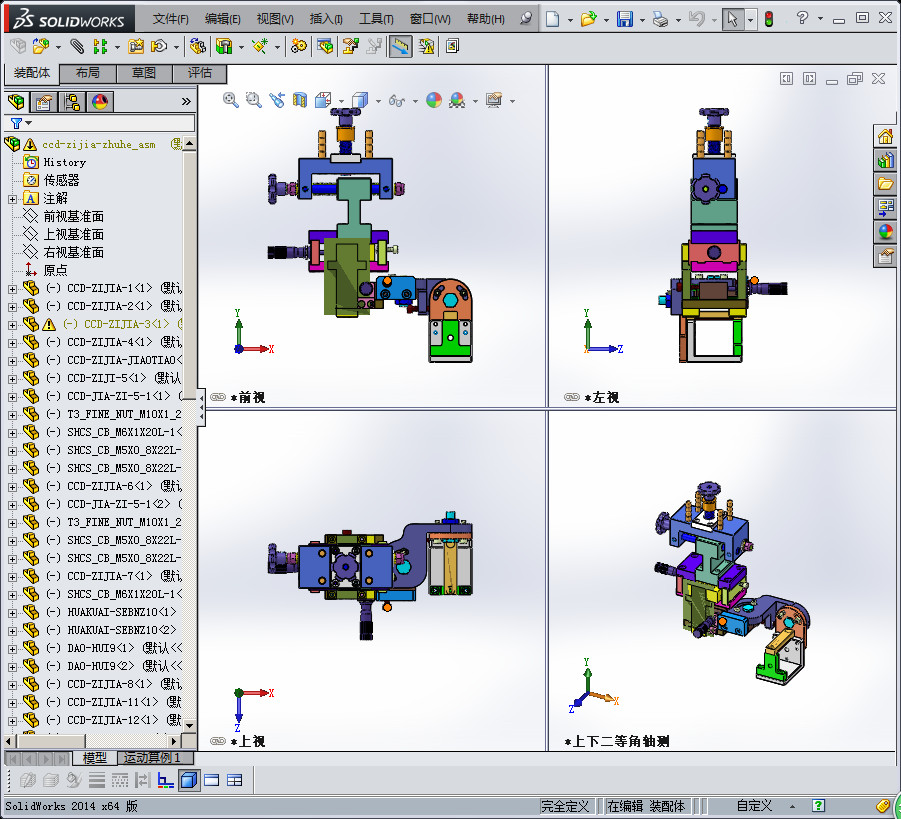Open the 视图(V) menu
Screen dimensions: 901x819
coord(275,19)
